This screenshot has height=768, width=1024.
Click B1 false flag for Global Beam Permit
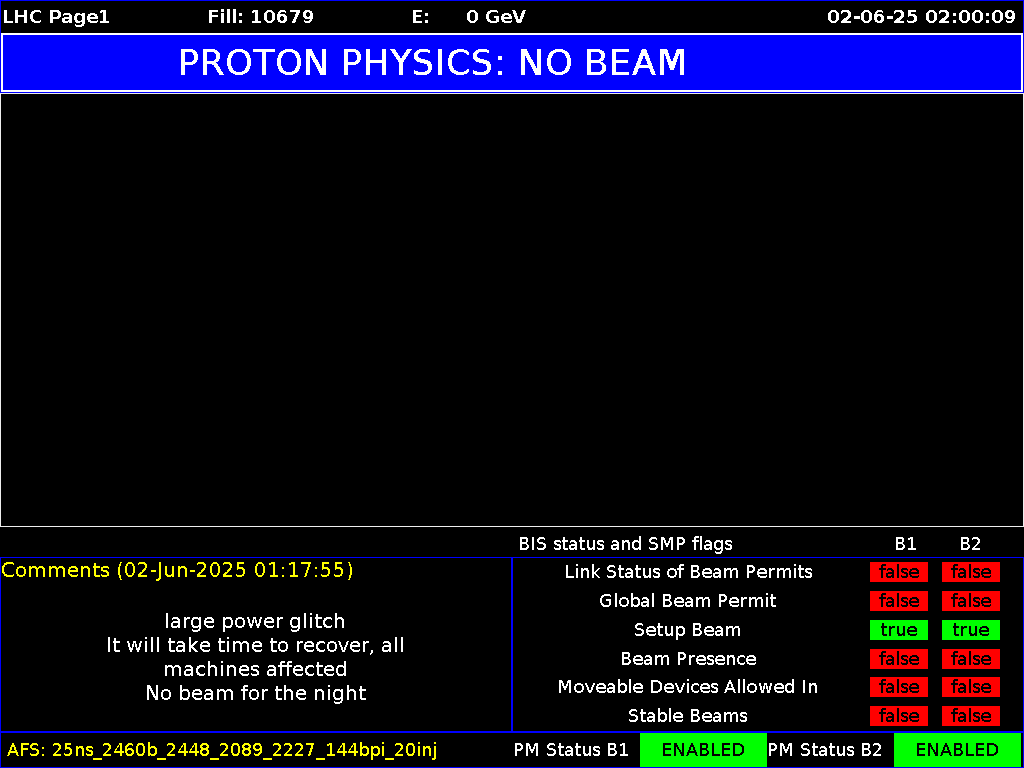899,601
